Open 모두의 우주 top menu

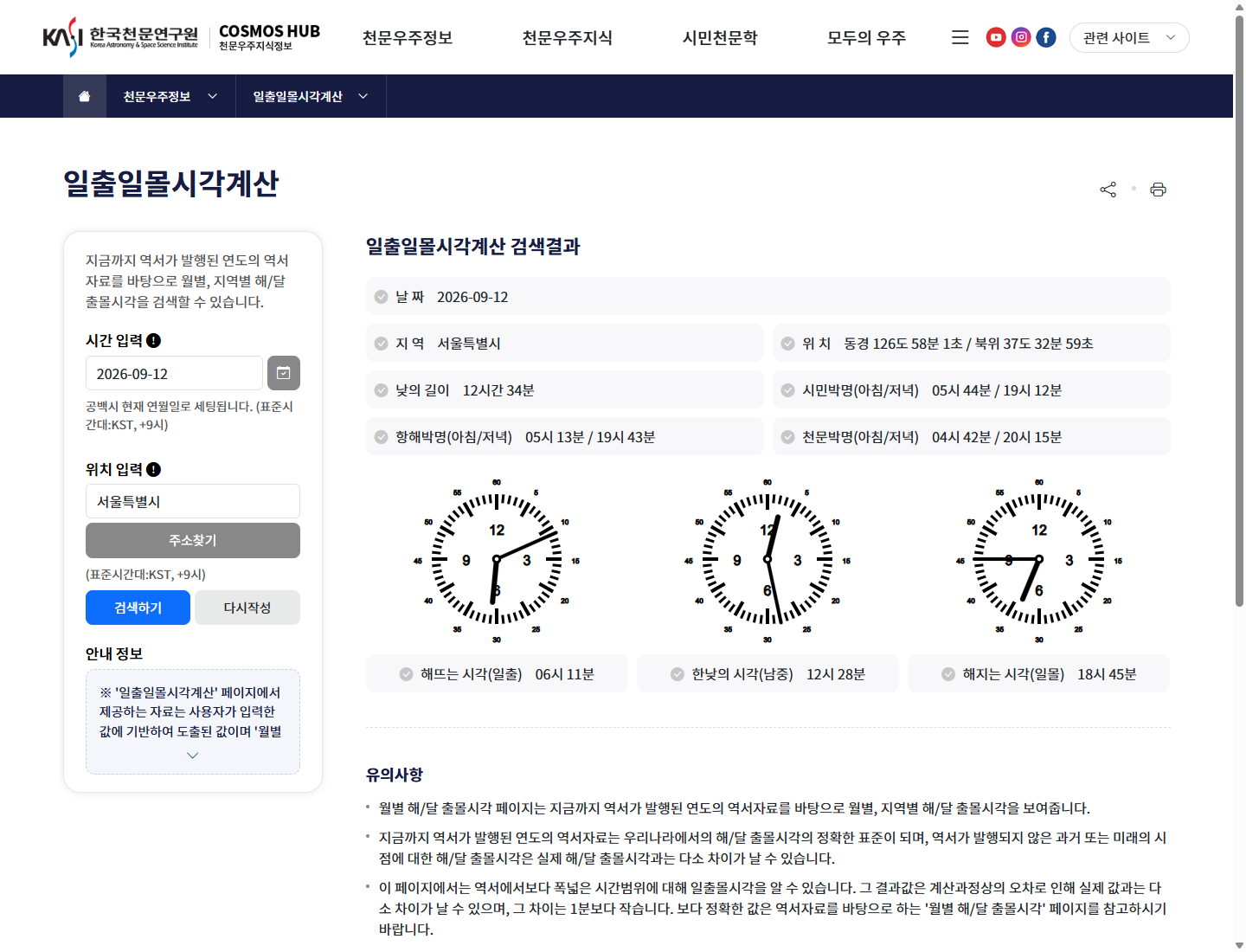click(x=866, y=37)
